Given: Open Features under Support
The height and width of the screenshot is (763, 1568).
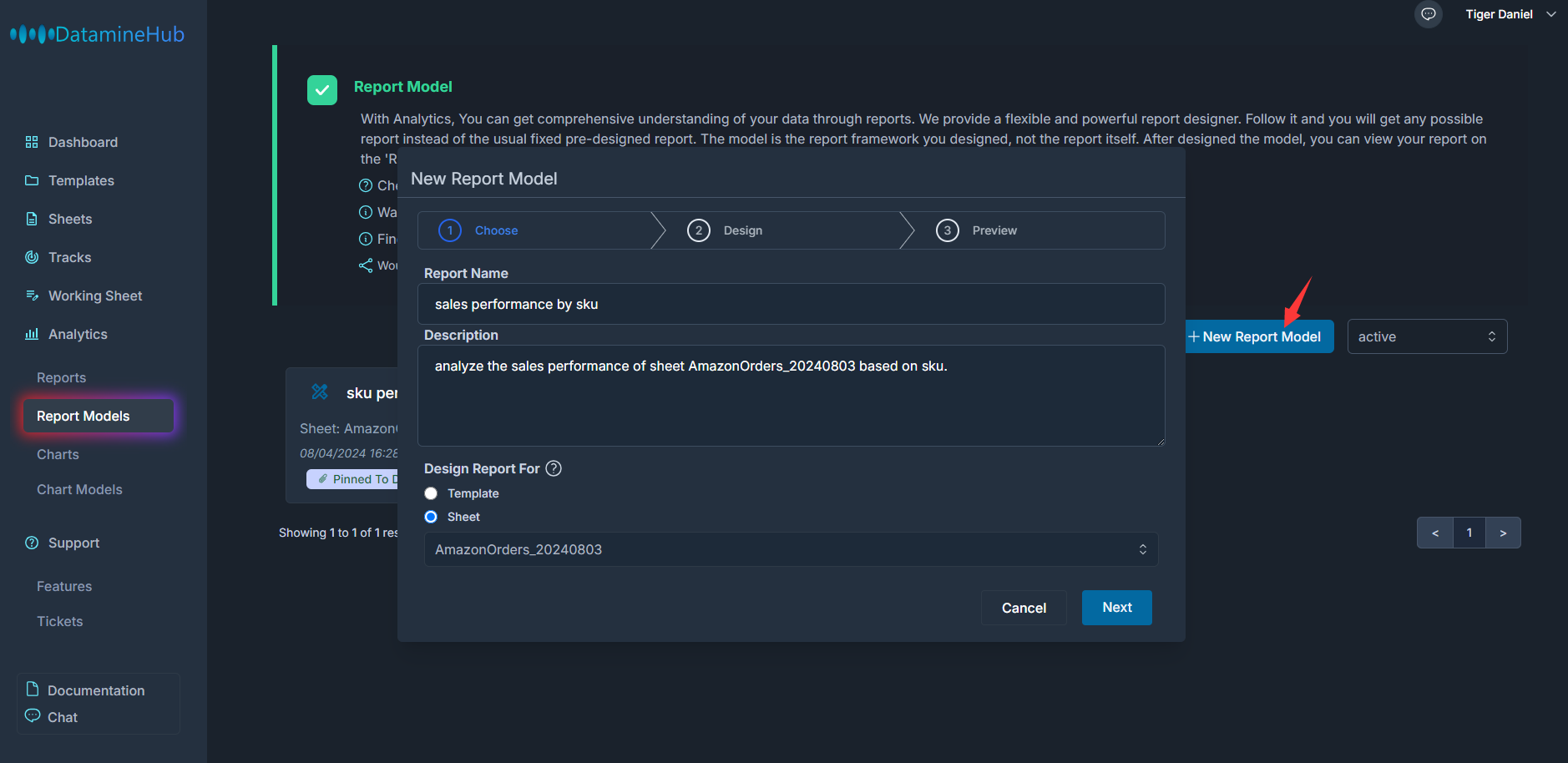Looking at the screenshot, I should (x=64, y=586).
